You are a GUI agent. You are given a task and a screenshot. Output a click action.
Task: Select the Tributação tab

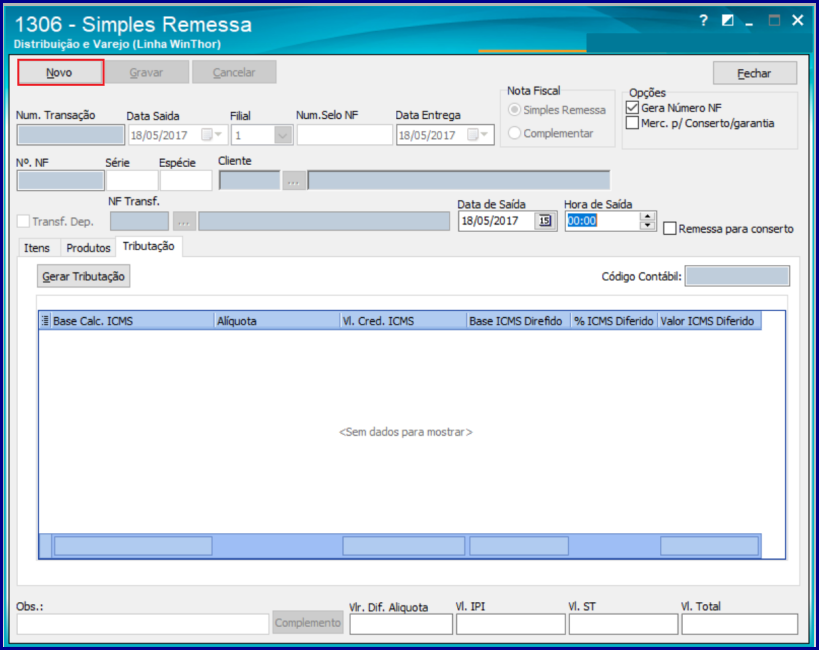click(x=149, y=246)
